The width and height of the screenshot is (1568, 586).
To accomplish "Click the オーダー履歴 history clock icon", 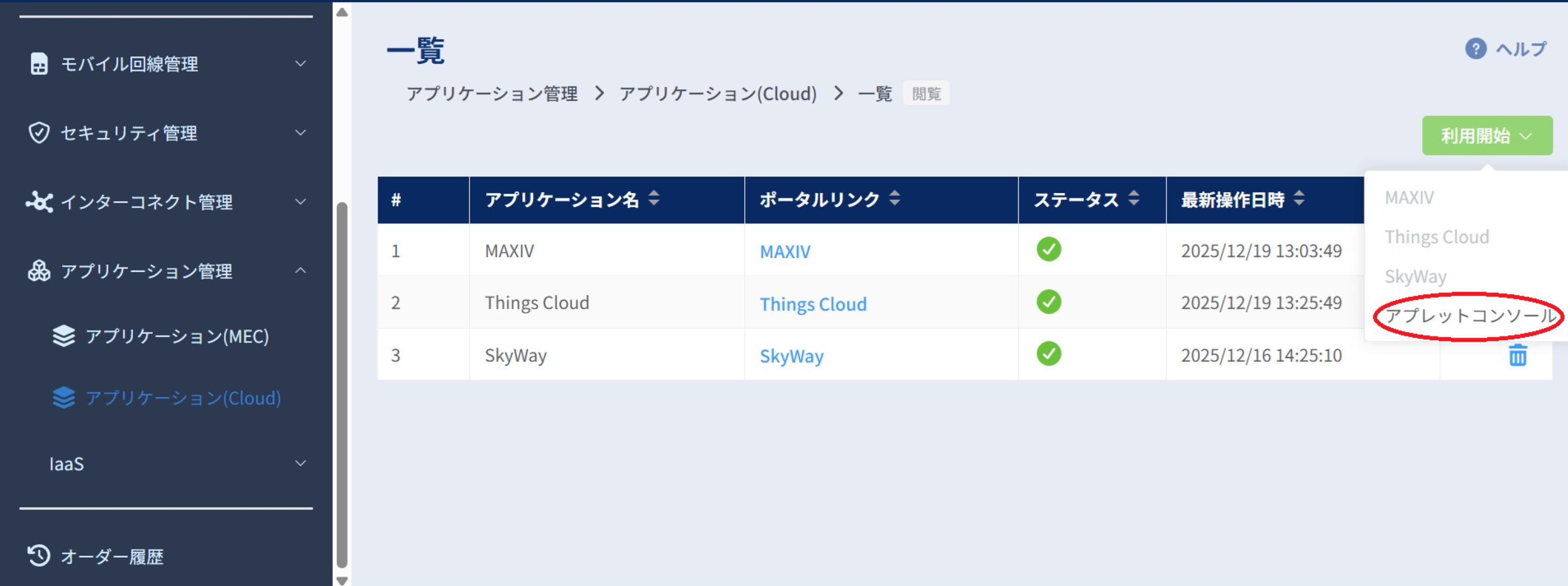I will point(39,555).
